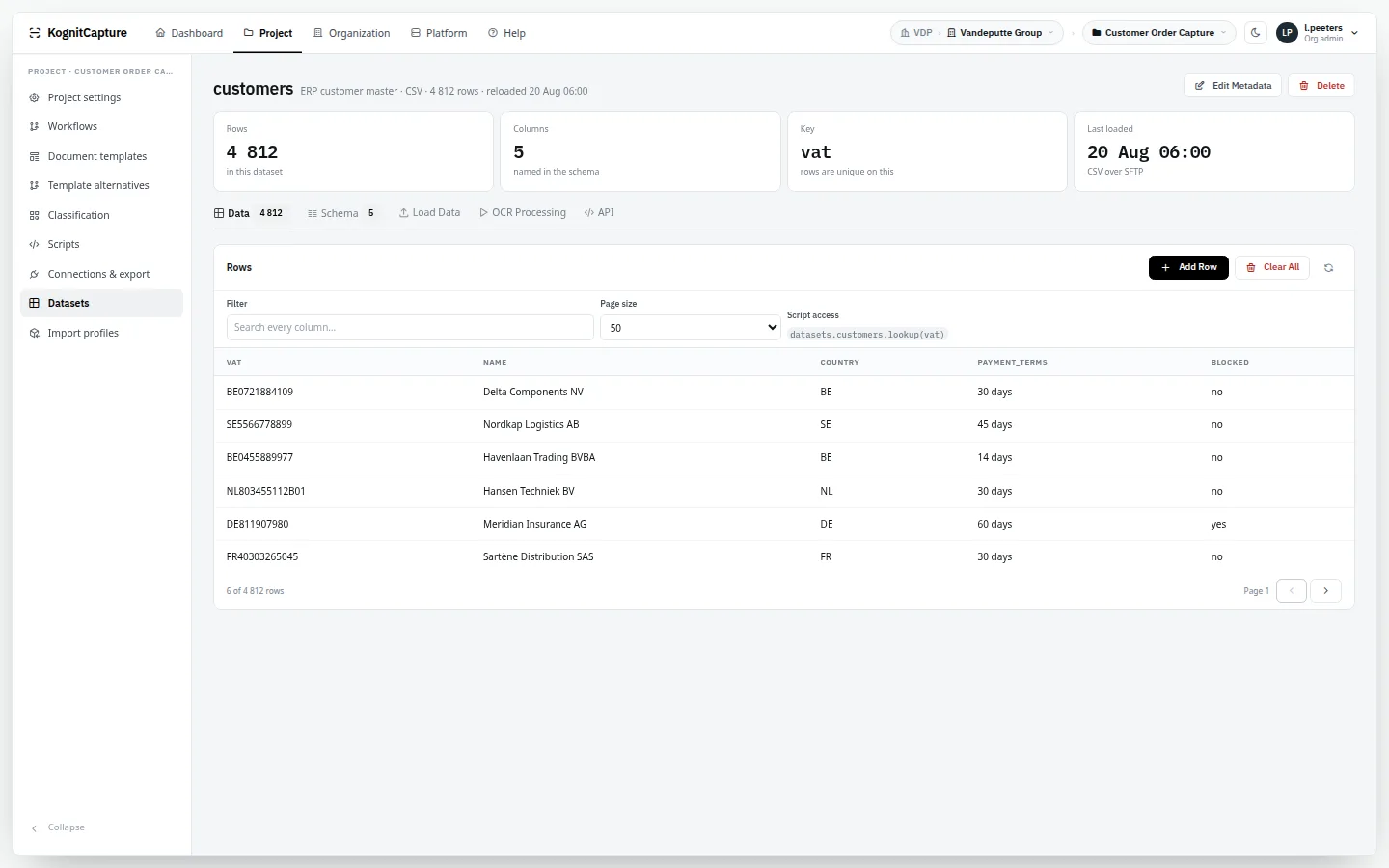Viewport: 1389px width, 868px height.
Task: Open Workflows in sidebar
Action: click(x=101, y=126)
